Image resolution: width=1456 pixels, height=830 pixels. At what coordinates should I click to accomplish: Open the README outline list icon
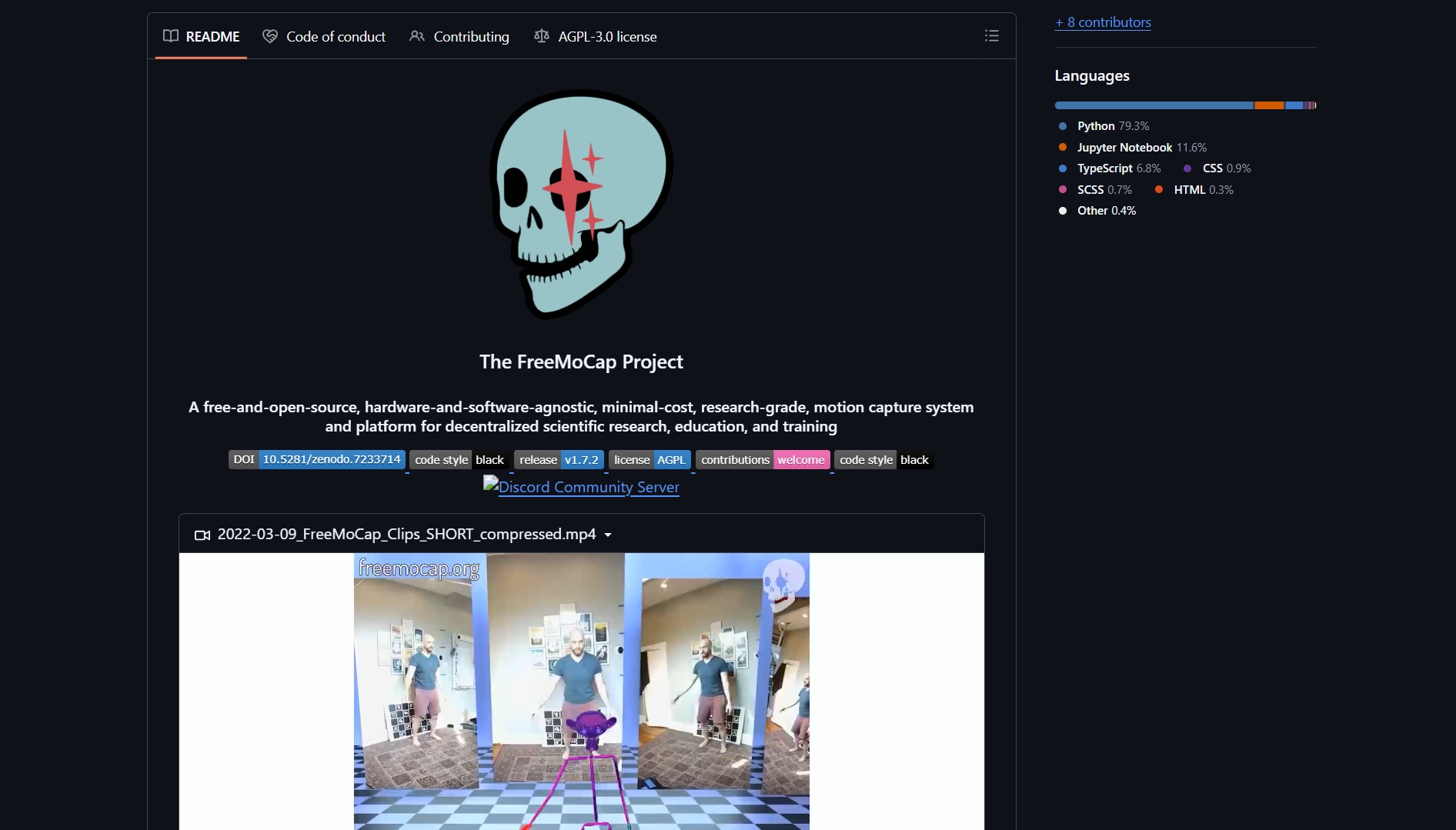pos(991,35)
